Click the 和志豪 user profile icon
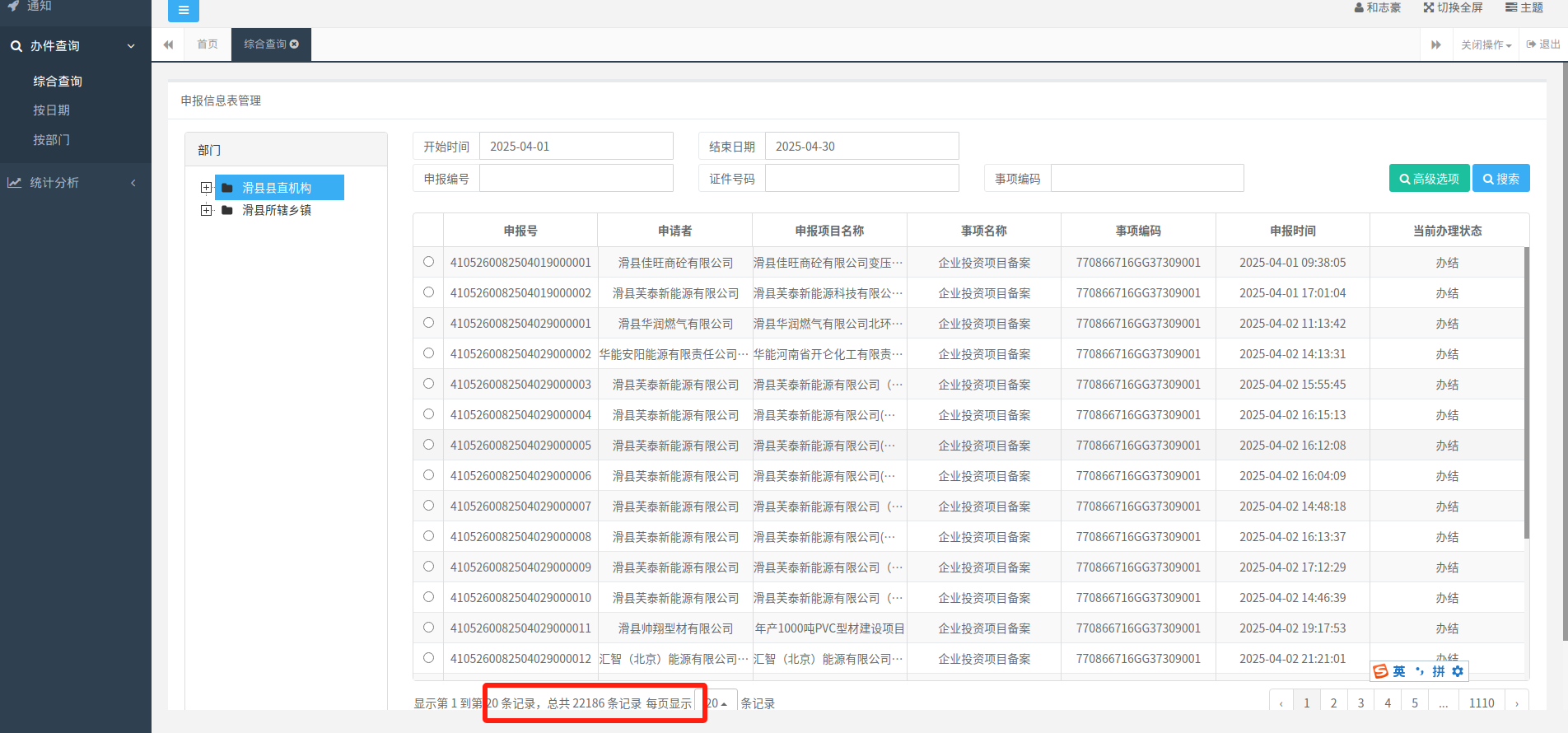 pos(1359,7)
